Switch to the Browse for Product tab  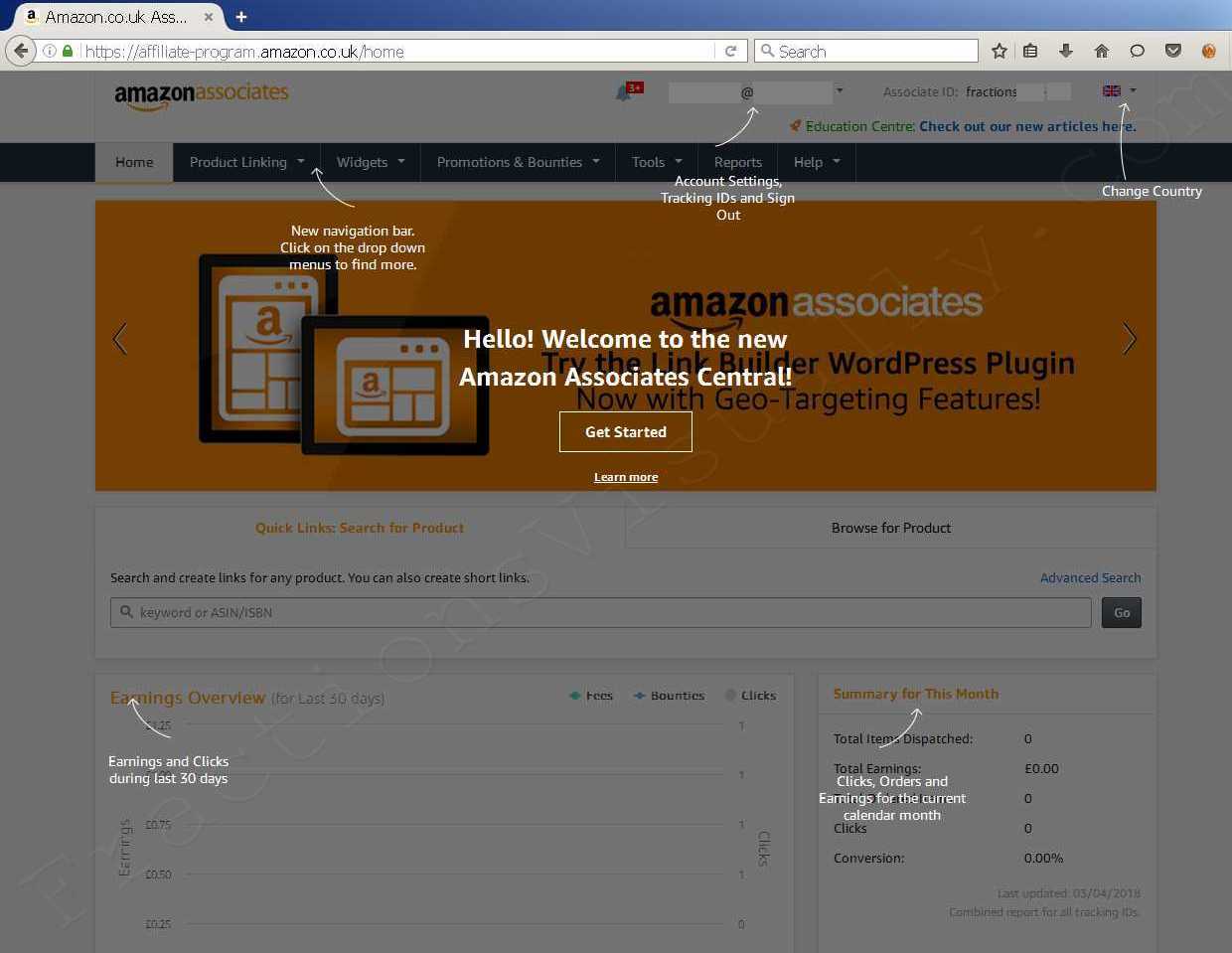890,528
